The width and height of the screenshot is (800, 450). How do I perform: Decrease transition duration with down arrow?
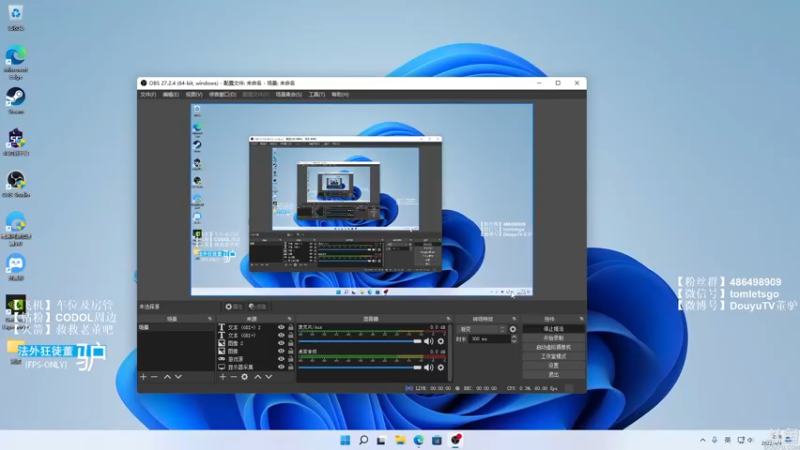click(514, 341)
